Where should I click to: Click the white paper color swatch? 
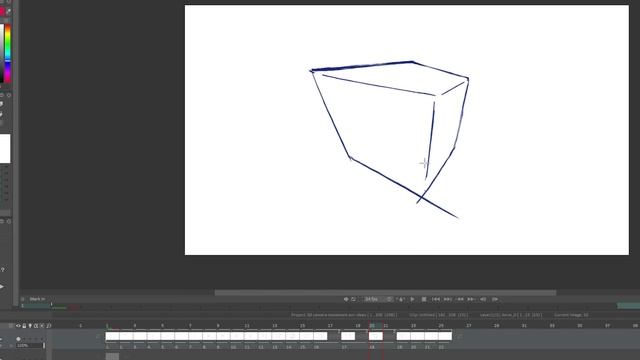pyautogui.click(x=5, y=149)
